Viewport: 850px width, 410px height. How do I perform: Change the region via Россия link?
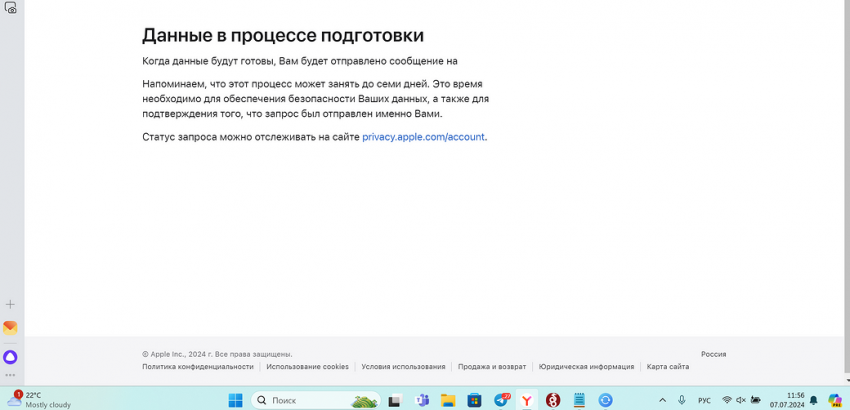[713, 354]
